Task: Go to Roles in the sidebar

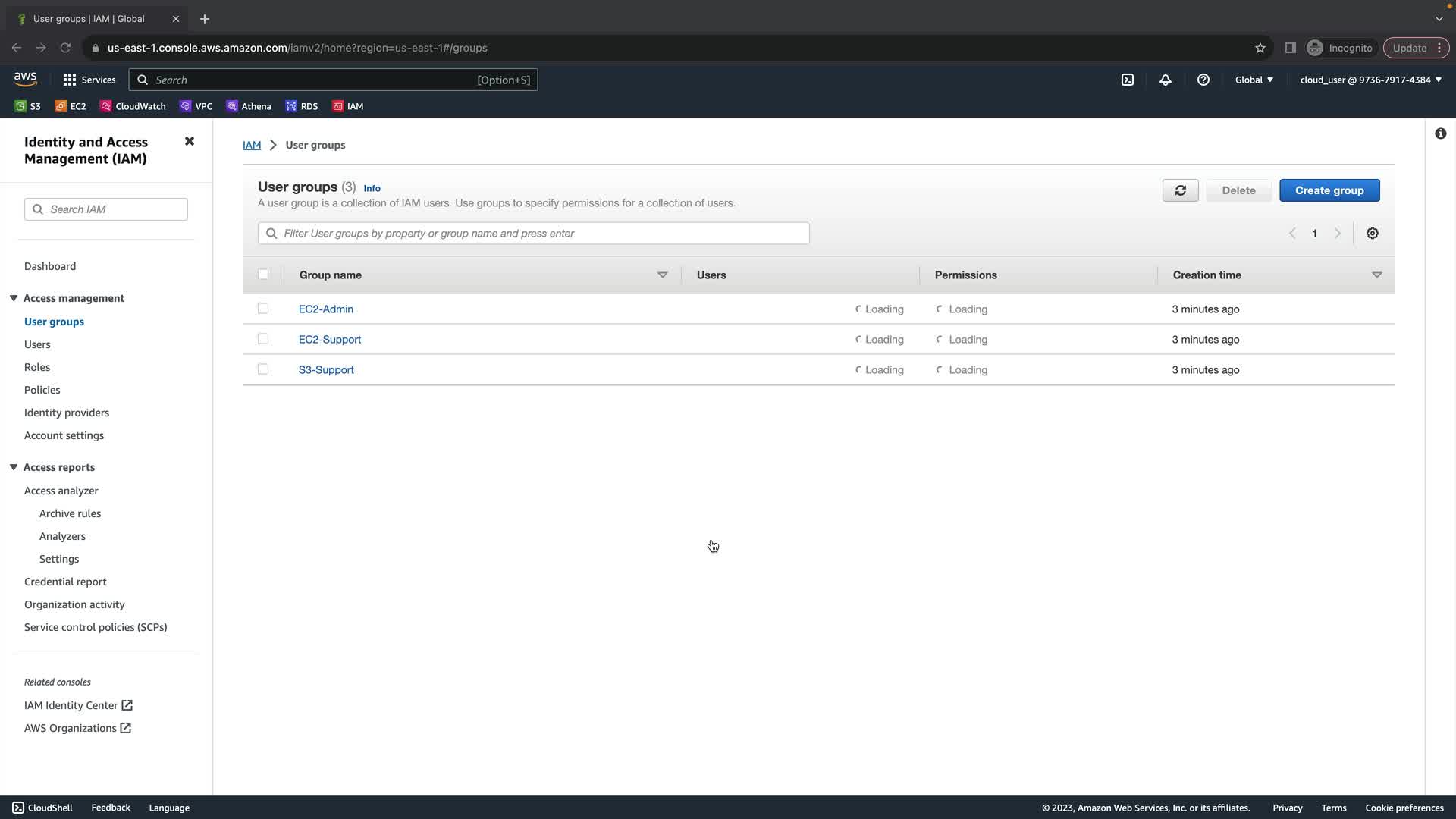Action: pos(37,367)
